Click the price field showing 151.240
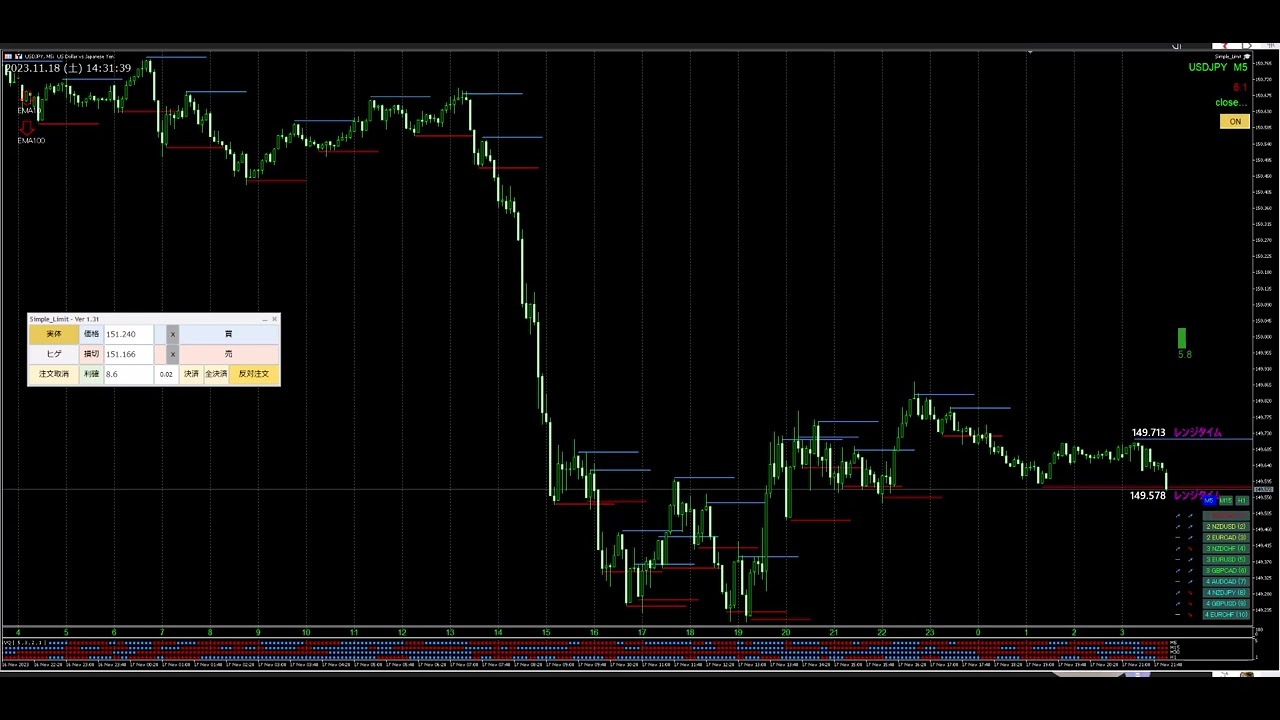 129,334
